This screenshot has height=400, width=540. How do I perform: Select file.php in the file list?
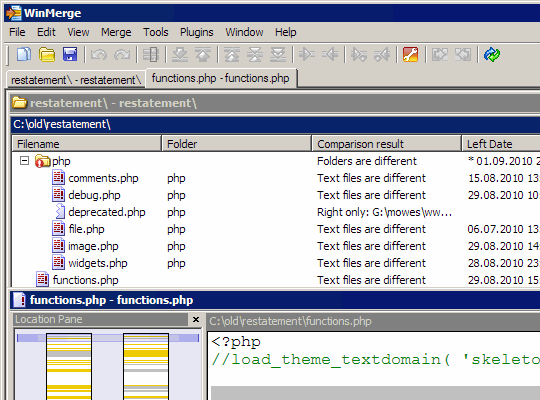[x=86, y=229]
